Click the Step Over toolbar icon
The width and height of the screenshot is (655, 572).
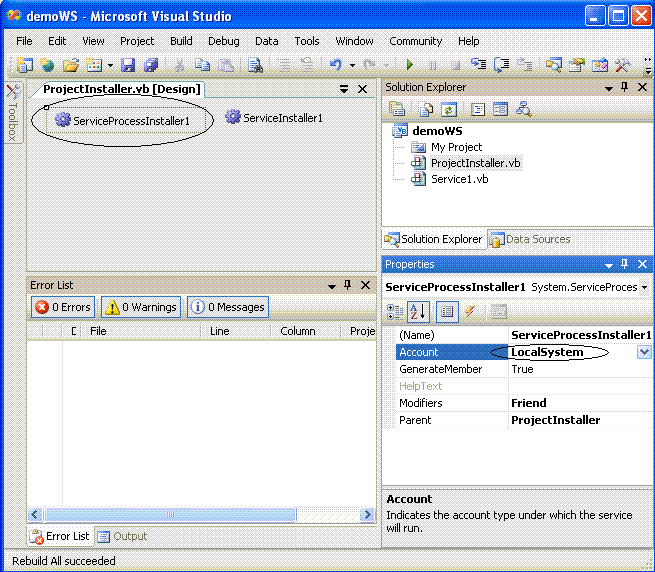pyautogui.click(x=502, y=65)
